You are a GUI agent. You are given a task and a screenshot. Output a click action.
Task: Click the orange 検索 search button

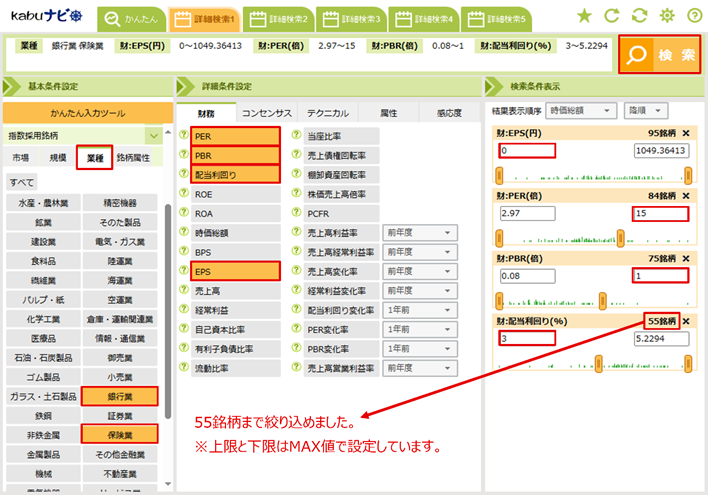pos(659,56)
